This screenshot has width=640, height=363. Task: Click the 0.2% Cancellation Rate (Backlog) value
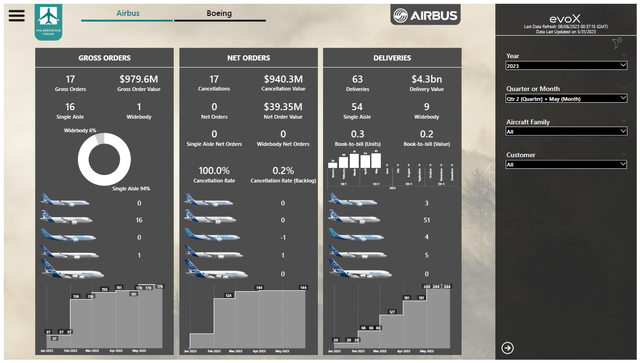283,170
